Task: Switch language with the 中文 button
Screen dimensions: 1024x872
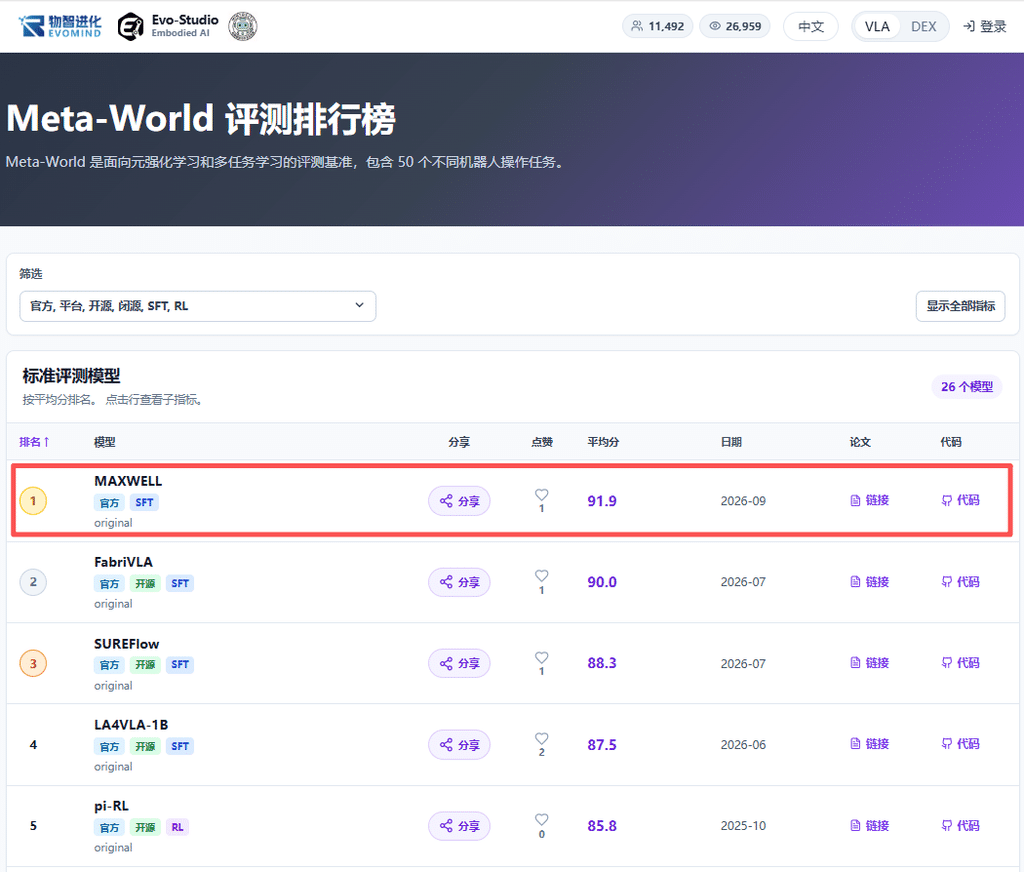Action: (810, 26)
